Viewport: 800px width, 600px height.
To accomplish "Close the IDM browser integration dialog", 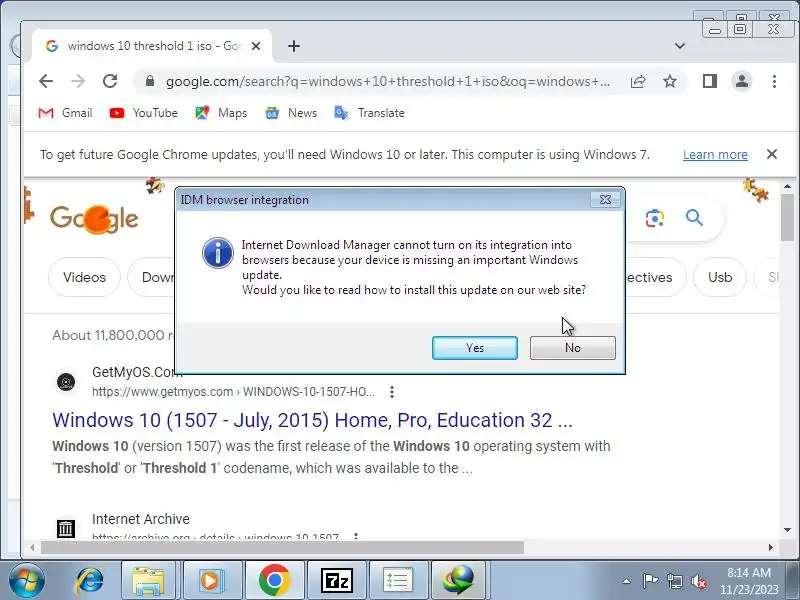I will click(x=605, y=199).
